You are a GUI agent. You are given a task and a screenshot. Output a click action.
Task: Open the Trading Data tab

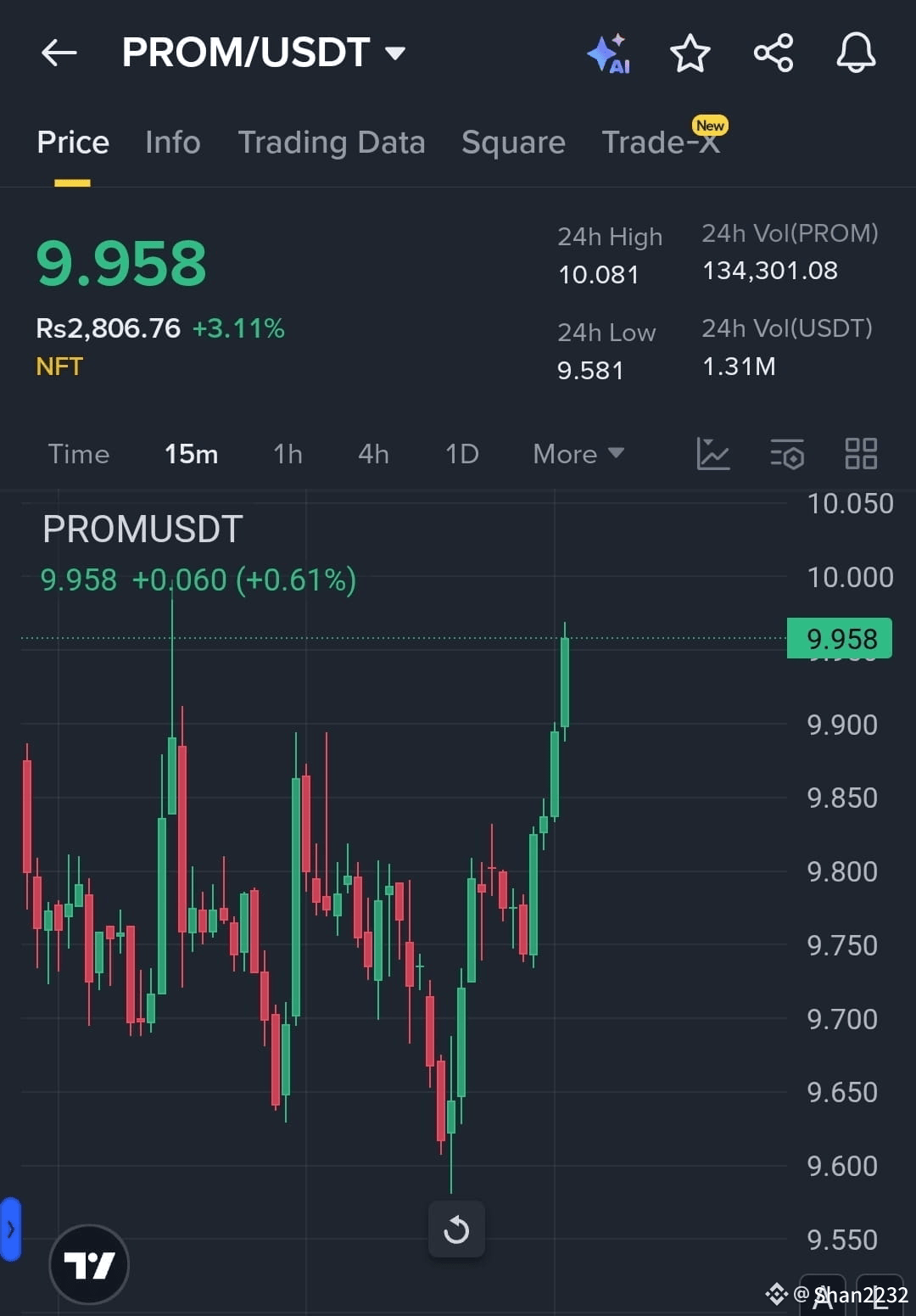pyautogui.click(x=332, y=143)
